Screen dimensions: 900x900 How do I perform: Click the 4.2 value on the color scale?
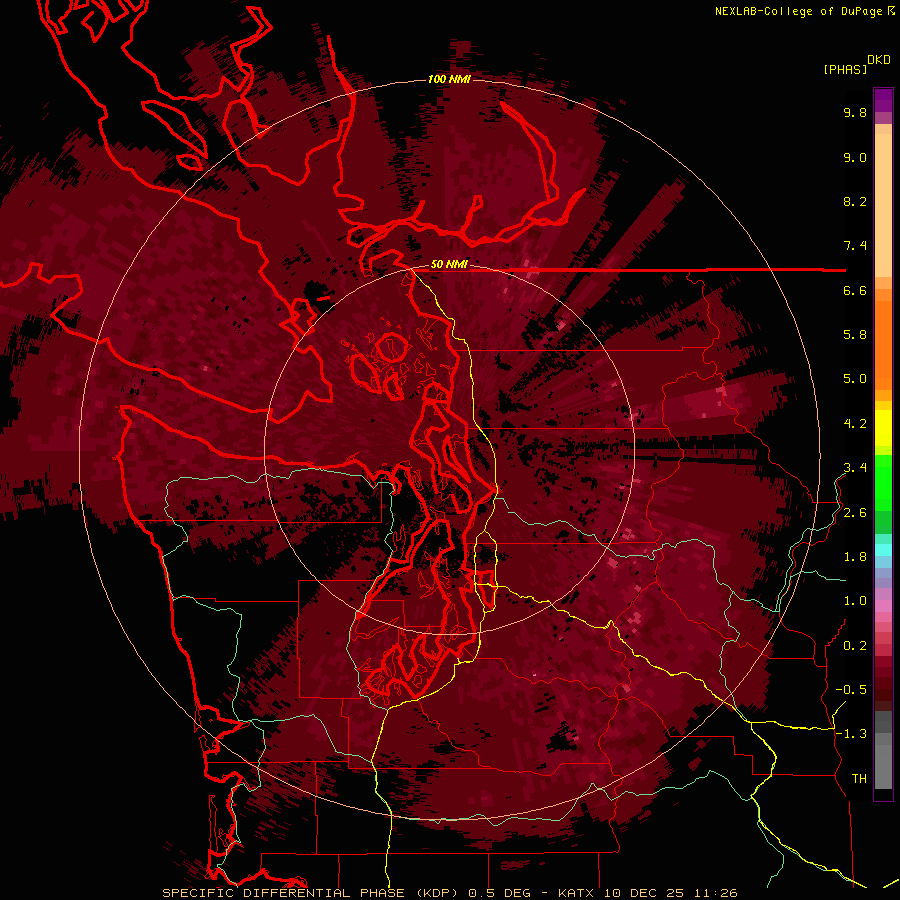[855, 424]
